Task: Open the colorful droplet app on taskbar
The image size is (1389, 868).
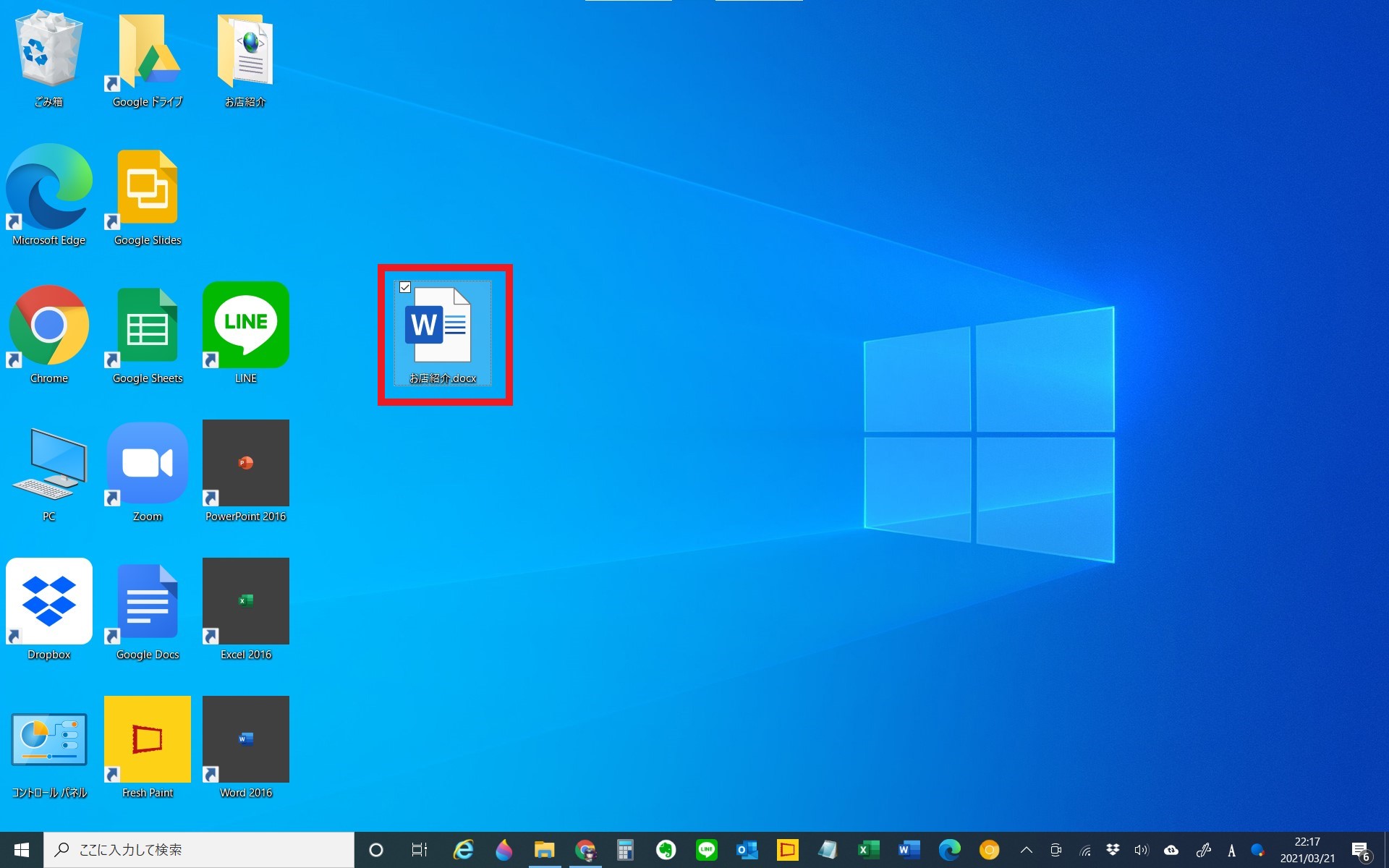Action: [504, 850]
